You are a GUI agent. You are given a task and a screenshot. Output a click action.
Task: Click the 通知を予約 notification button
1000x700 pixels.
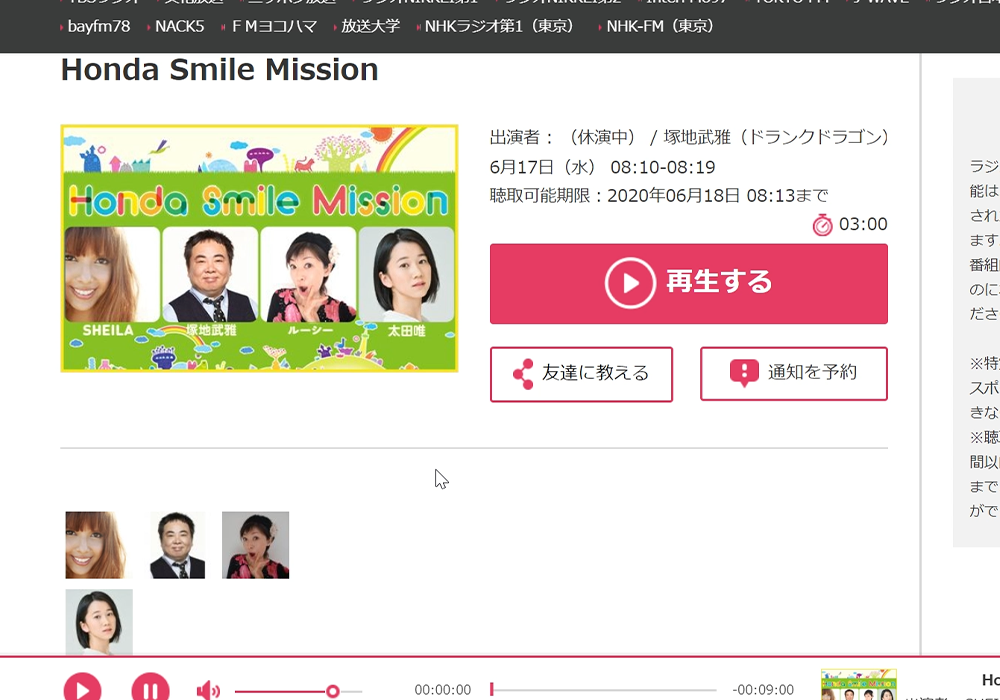[793, 374]
